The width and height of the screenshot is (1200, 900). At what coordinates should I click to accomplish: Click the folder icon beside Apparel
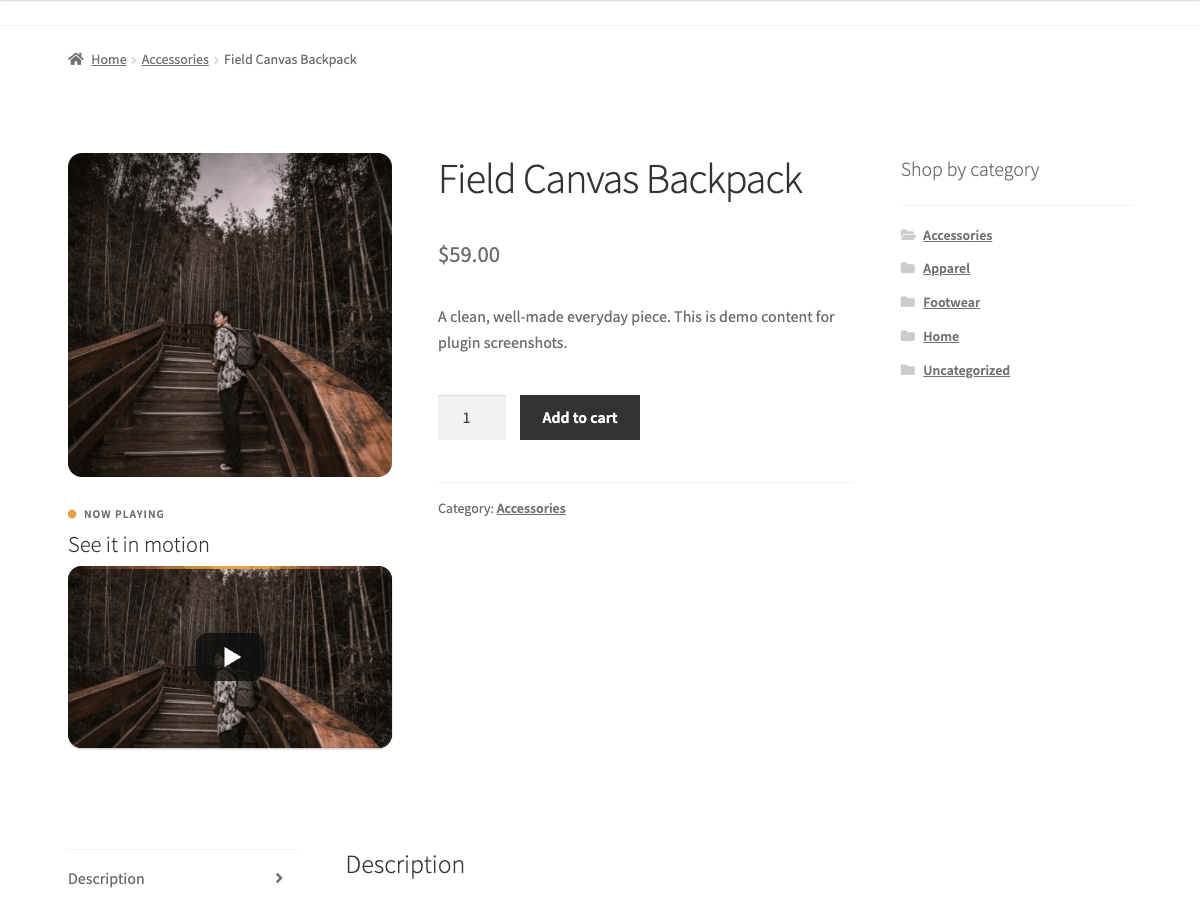coord(907,268)
